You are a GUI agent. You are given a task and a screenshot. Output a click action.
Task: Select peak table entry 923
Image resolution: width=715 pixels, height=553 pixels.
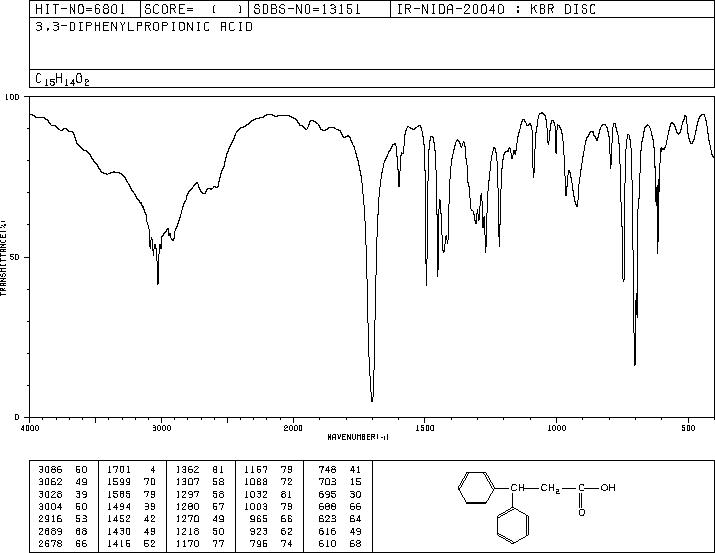[271, 532]
